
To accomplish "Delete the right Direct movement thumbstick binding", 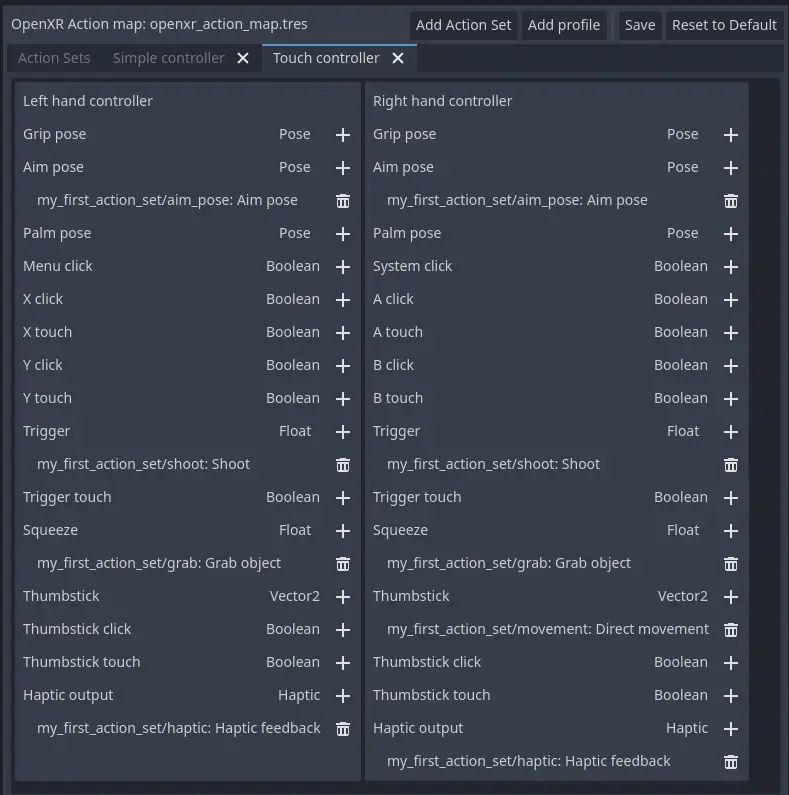I will 731,630.
